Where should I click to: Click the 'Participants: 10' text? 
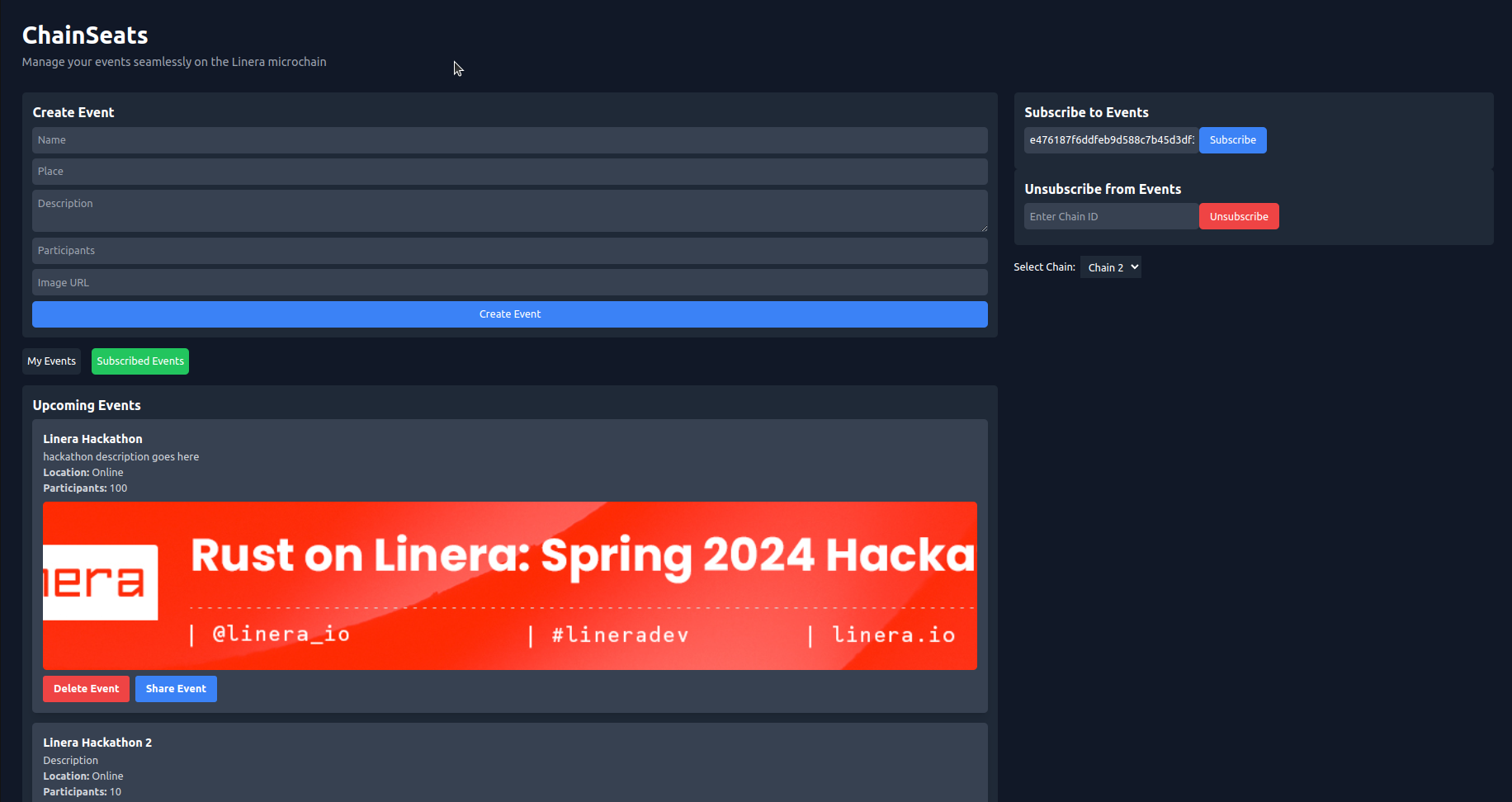point(82,792)
